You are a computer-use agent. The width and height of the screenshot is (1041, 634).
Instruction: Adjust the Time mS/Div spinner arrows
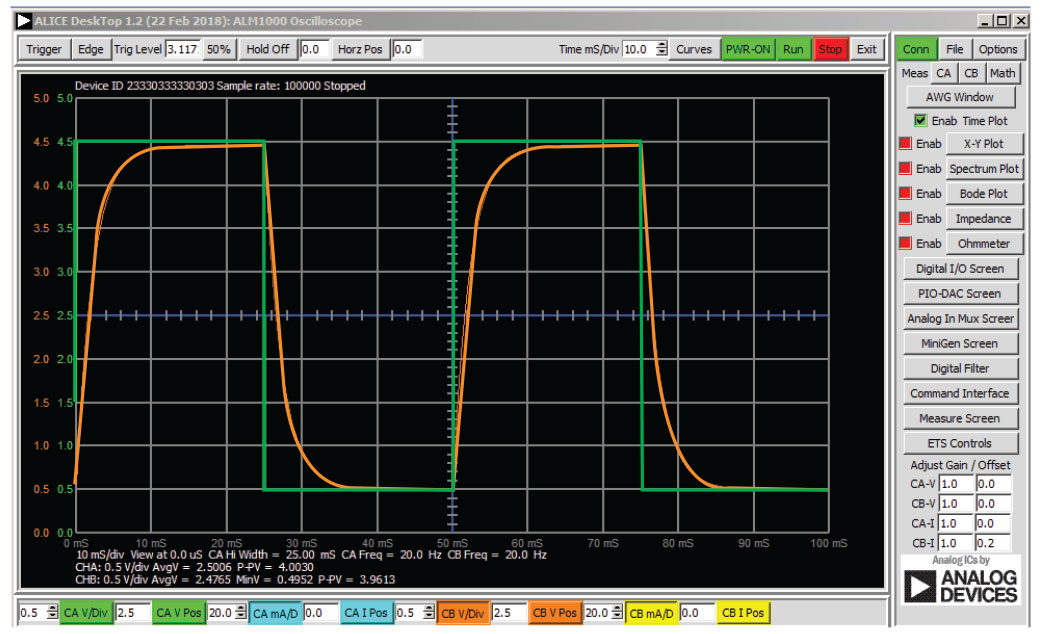pos(661,49)
